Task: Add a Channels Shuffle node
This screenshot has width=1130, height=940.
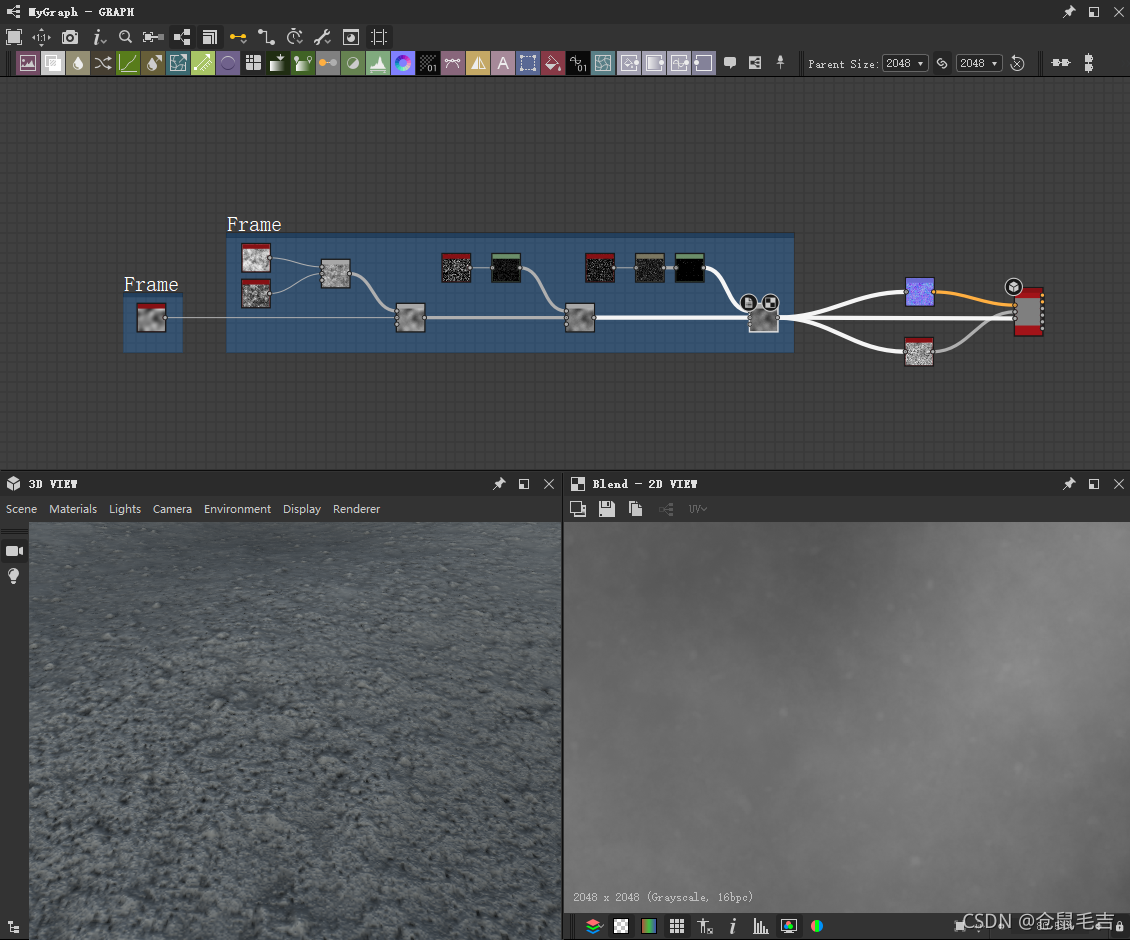Action: click(x=102, y=63)
